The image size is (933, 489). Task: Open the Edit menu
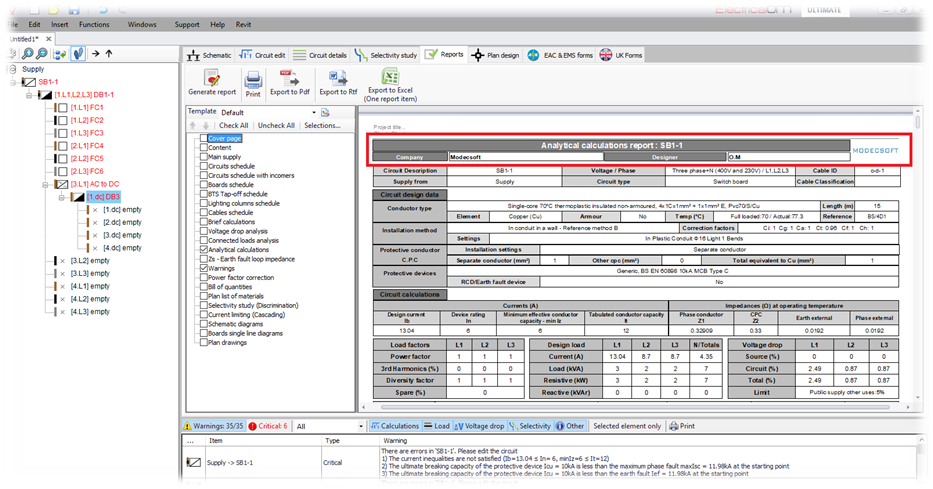(x=35, y=24)
